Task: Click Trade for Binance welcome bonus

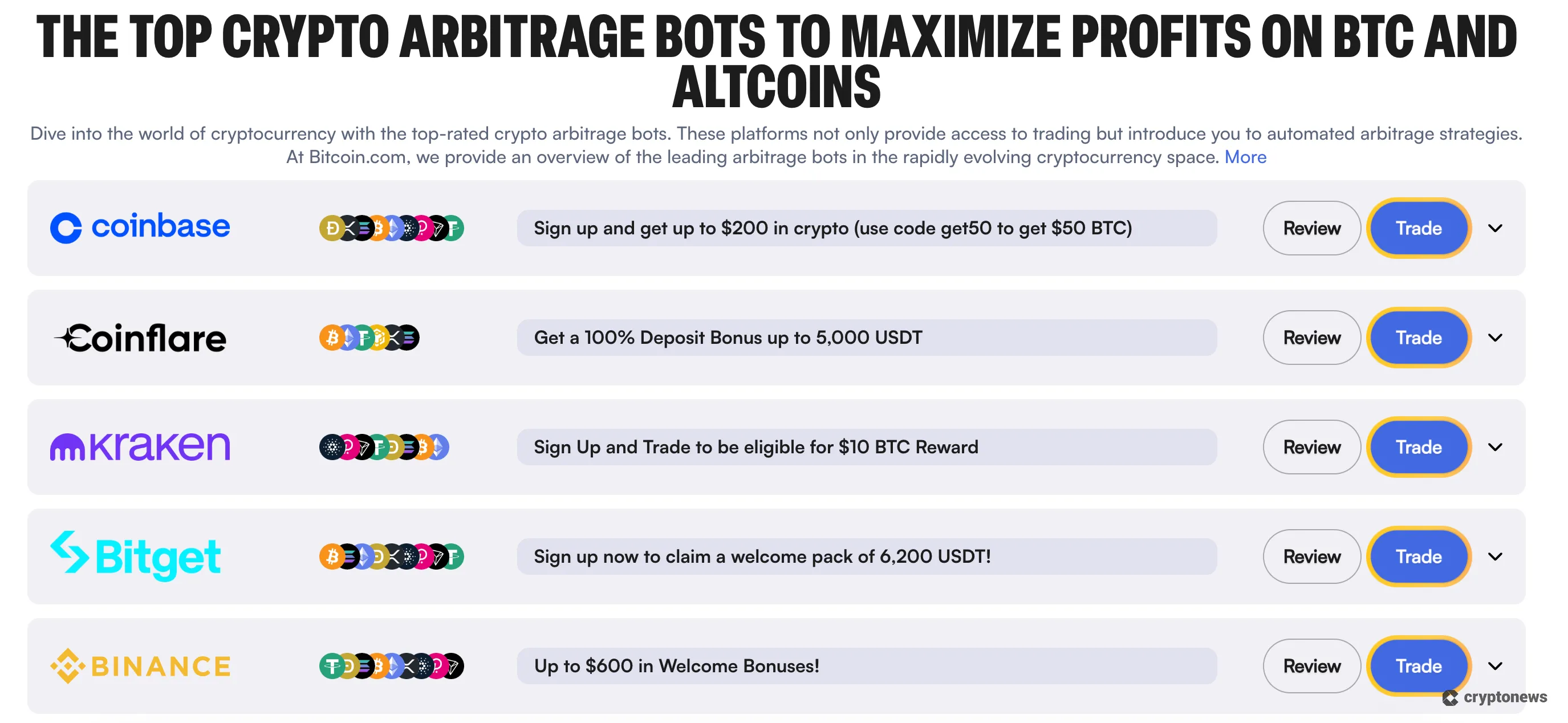Action: [x=1418, y=666]
